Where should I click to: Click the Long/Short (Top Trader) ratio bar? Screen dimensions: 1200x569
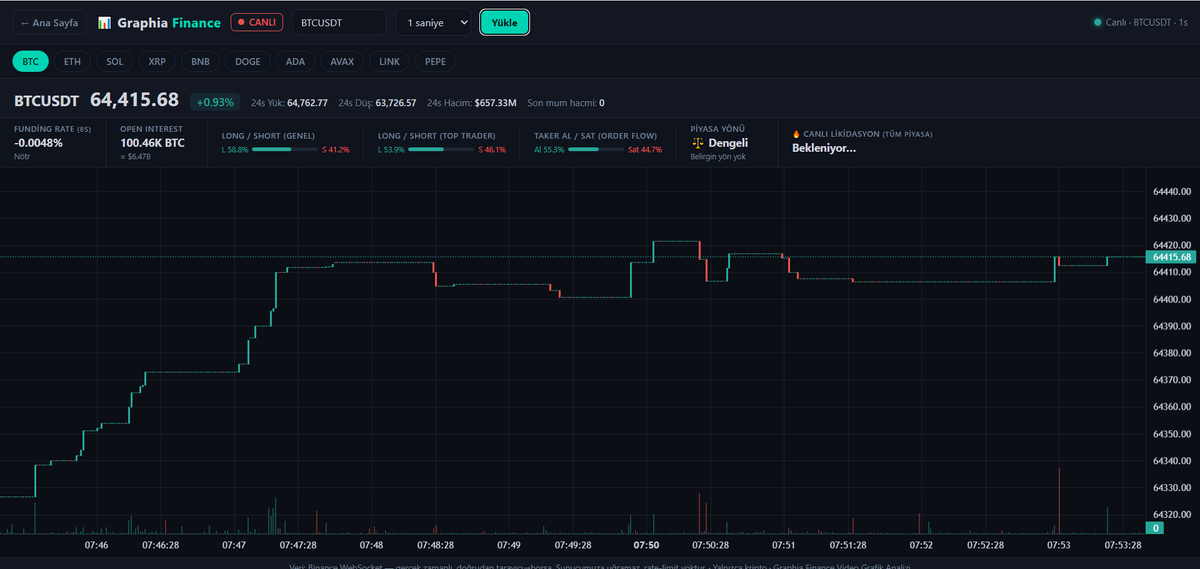tap(441, 149)
